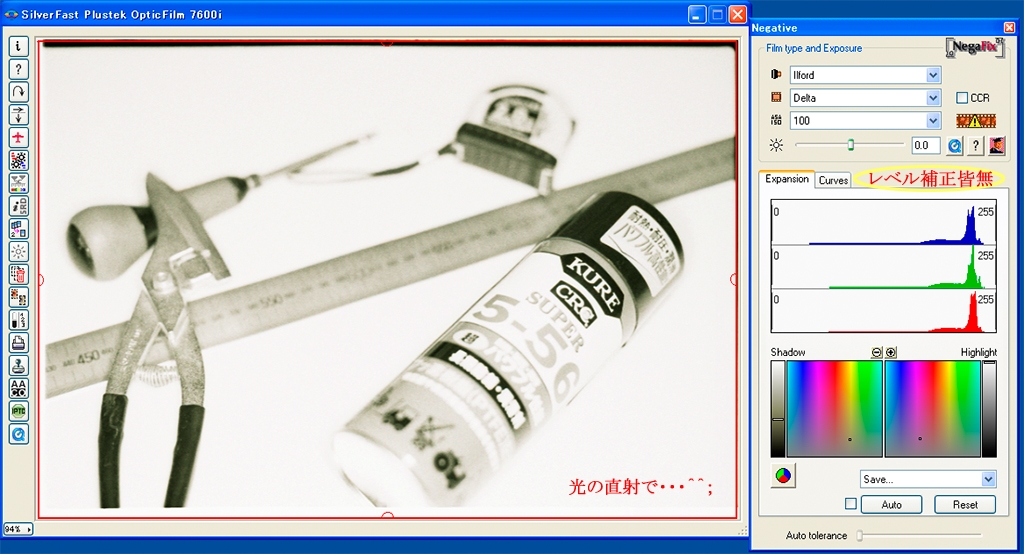
Task: Click the zoom in plus icon above color fields
Action: point(890,353)
